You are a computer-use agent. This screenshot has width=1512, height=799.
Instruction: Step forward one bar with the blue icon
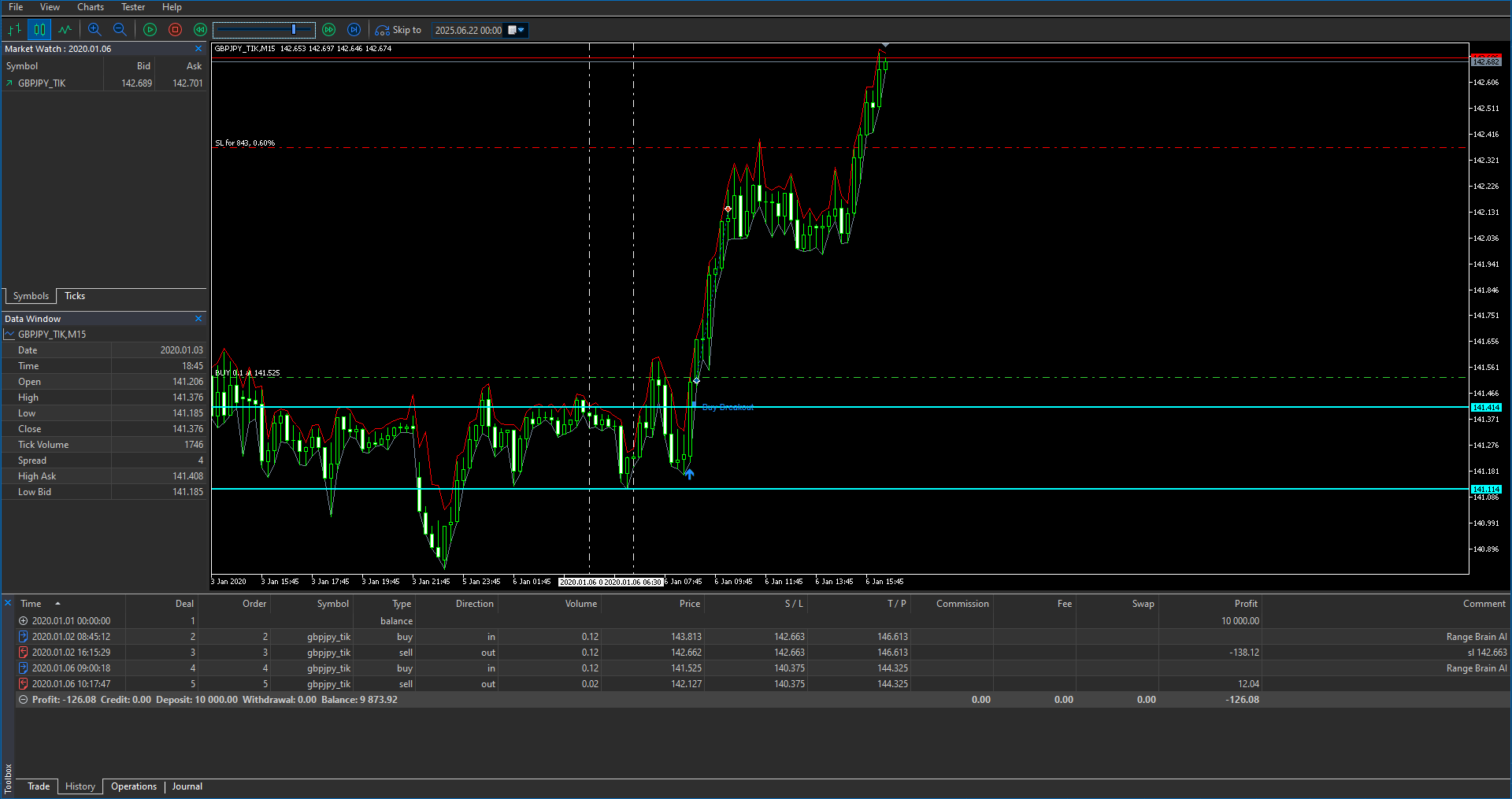click(354, 30)
